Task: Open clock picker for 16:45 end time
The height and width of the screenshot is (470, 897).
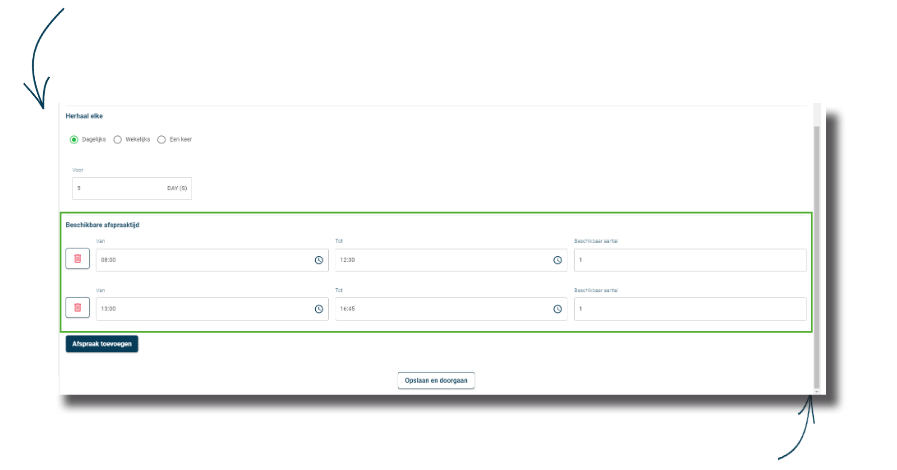Action: tap(558, 309)
